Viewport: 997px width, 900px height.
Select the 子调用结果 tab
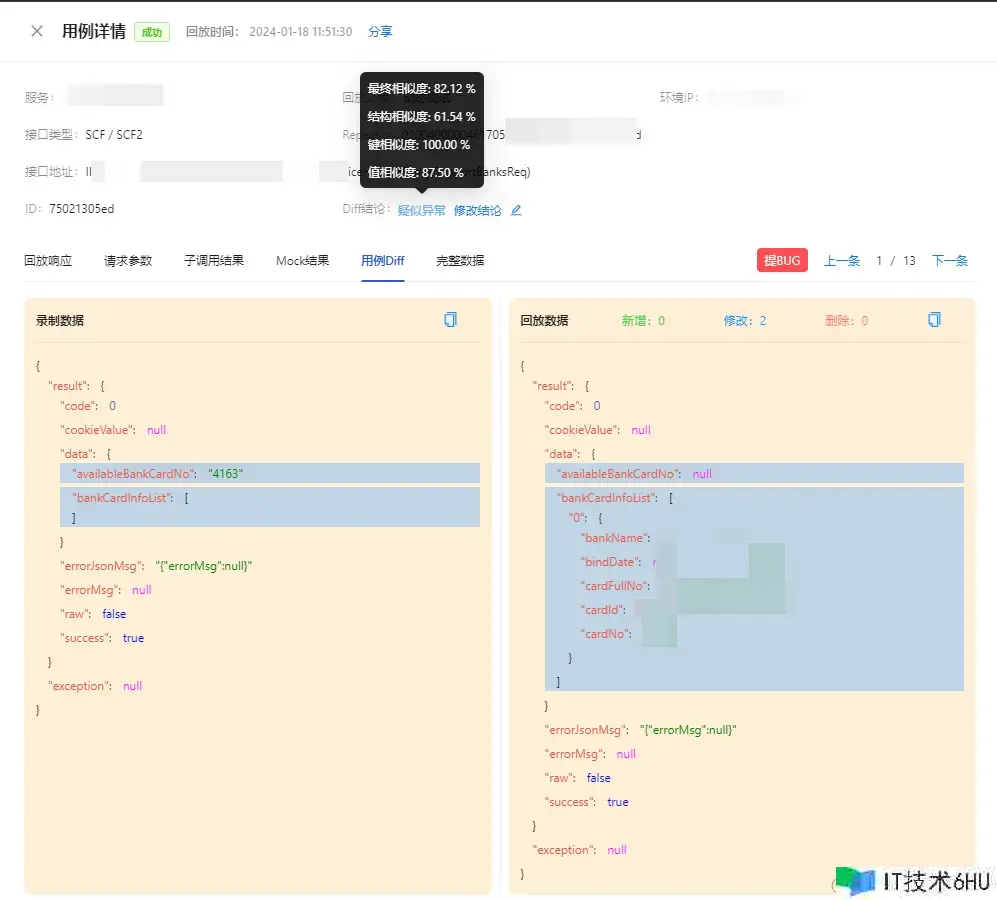pyautogui.click(x=214, y=261)
